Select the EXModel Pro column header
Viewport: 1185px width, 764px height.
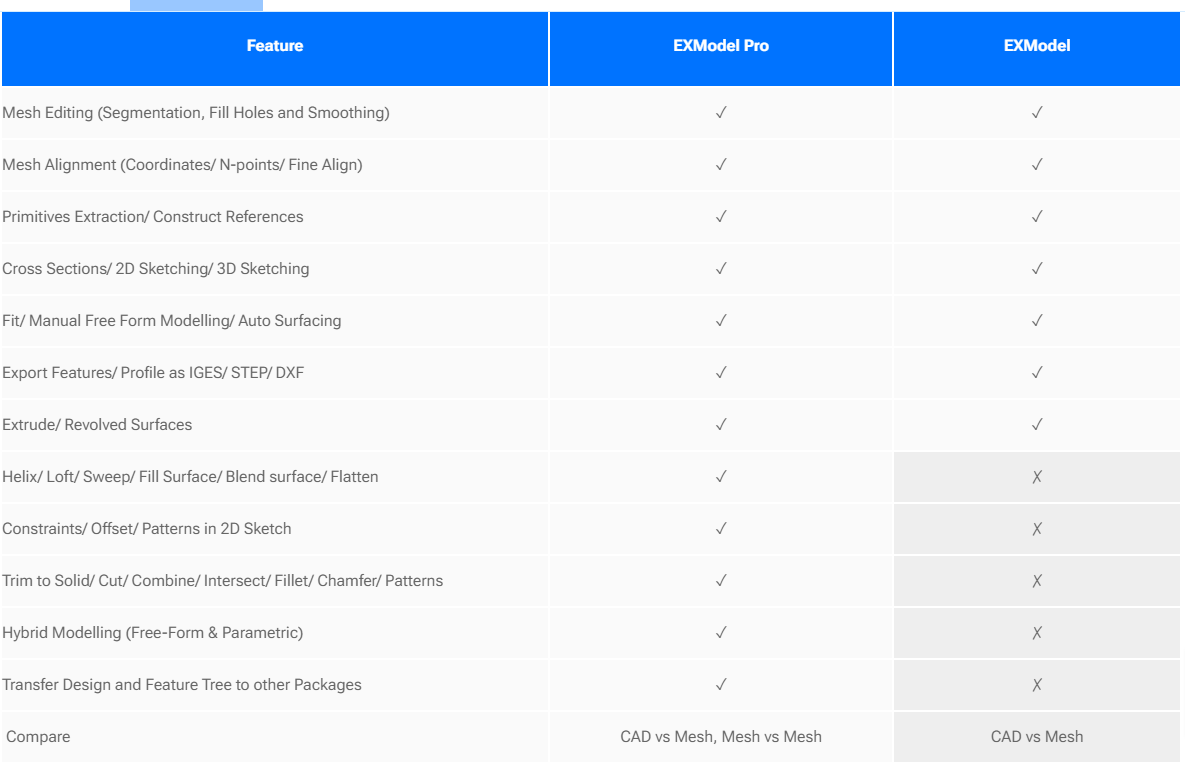pos(721,46)
